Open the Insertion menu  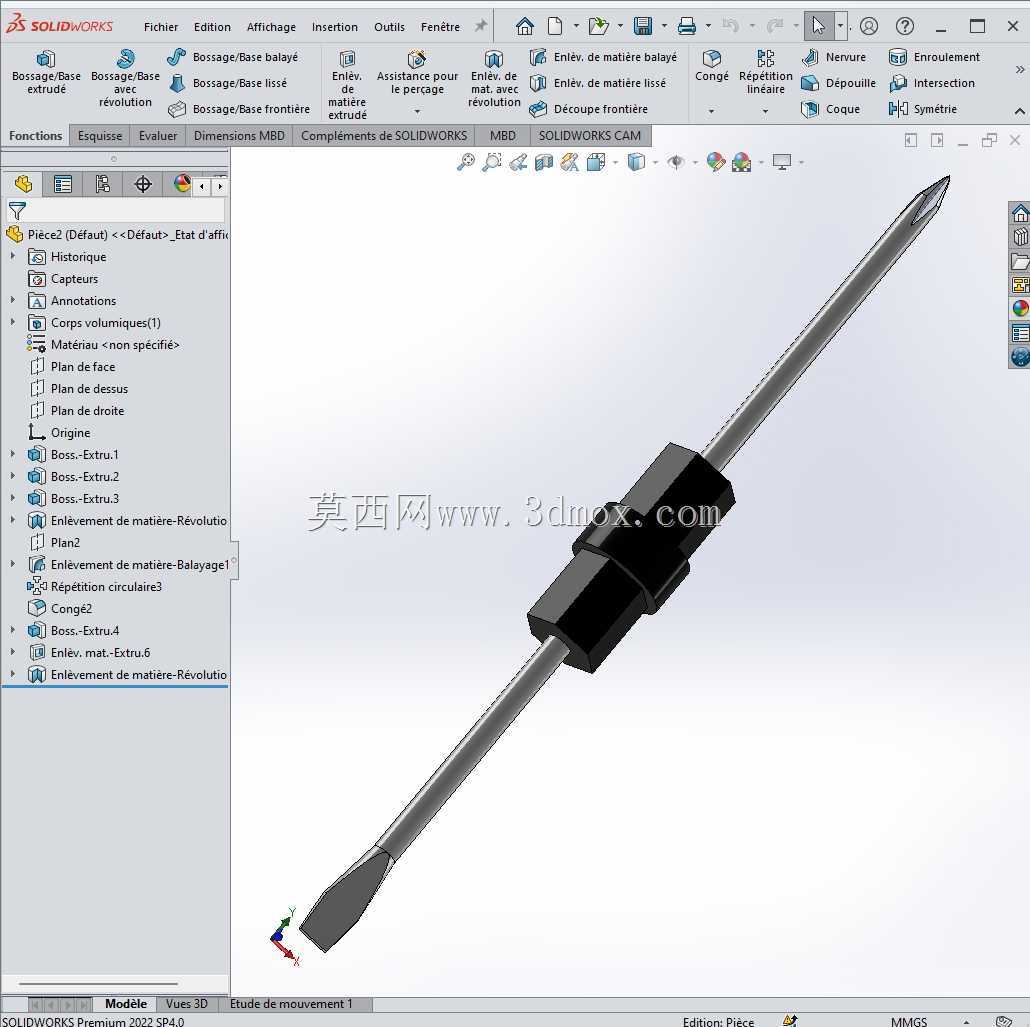[335, 27]
